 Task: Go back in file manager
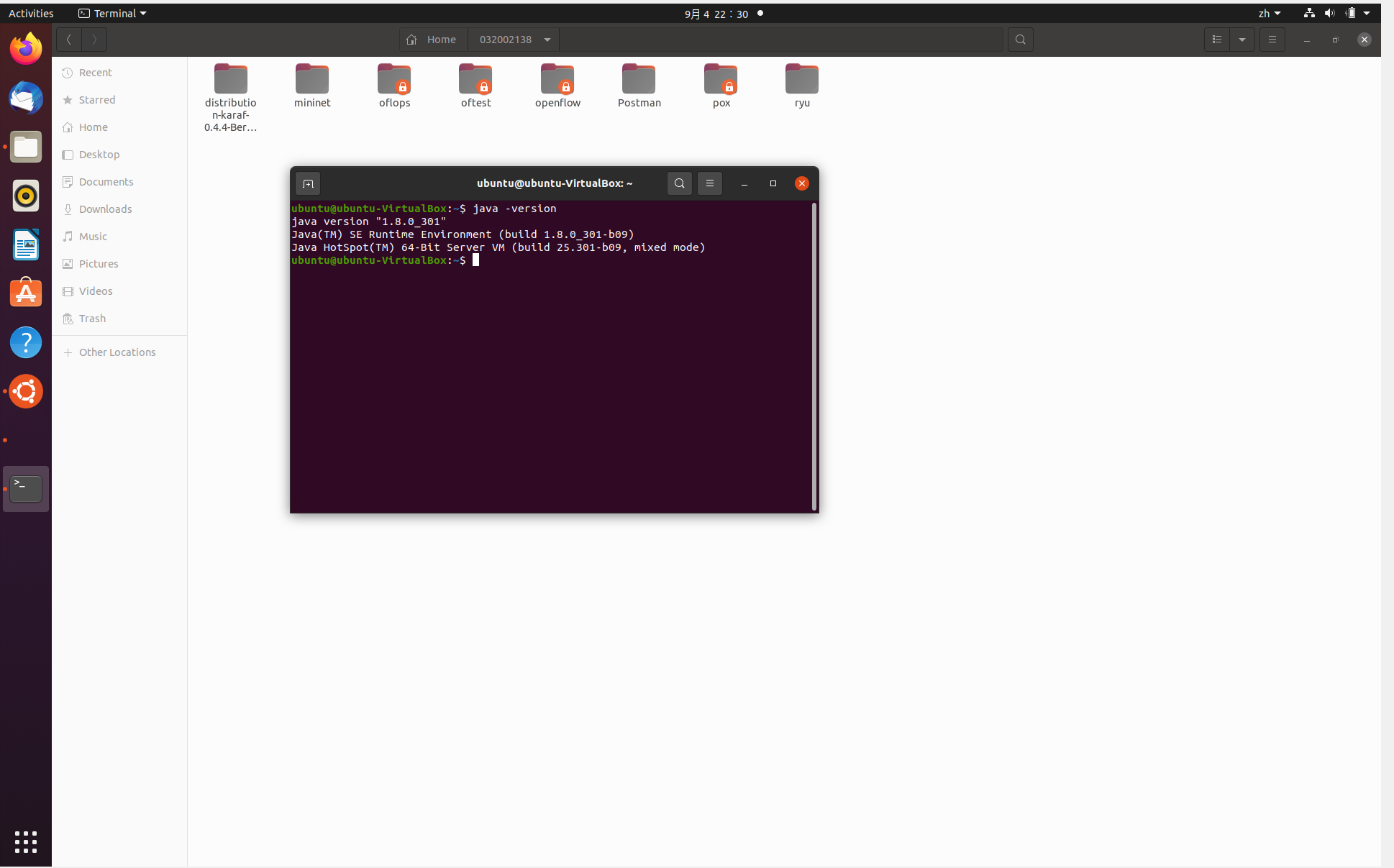pos(69,40)
